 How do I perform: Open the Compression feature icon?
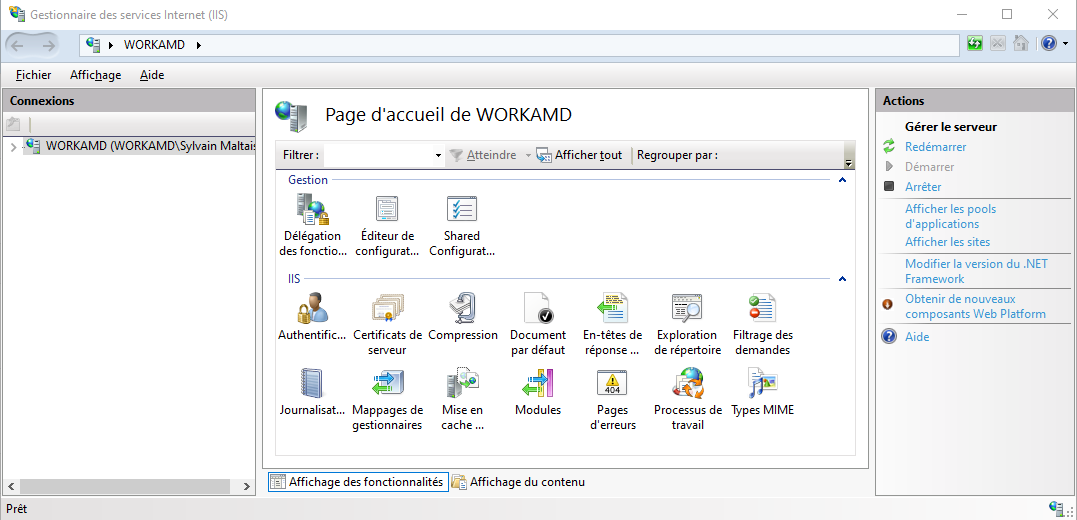click(x=462, y=309)
